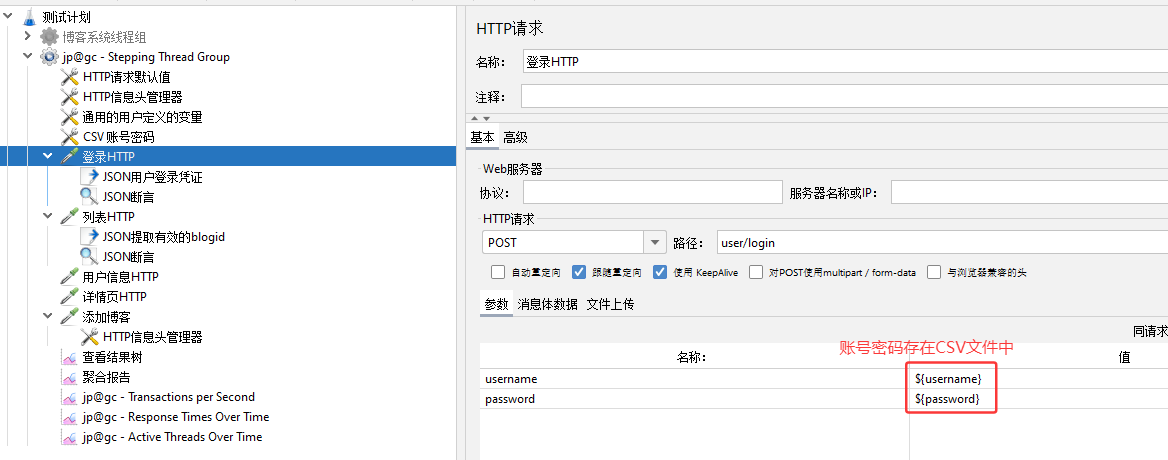Click the pipette icon of 用户信息HTTP

[69, 277]
